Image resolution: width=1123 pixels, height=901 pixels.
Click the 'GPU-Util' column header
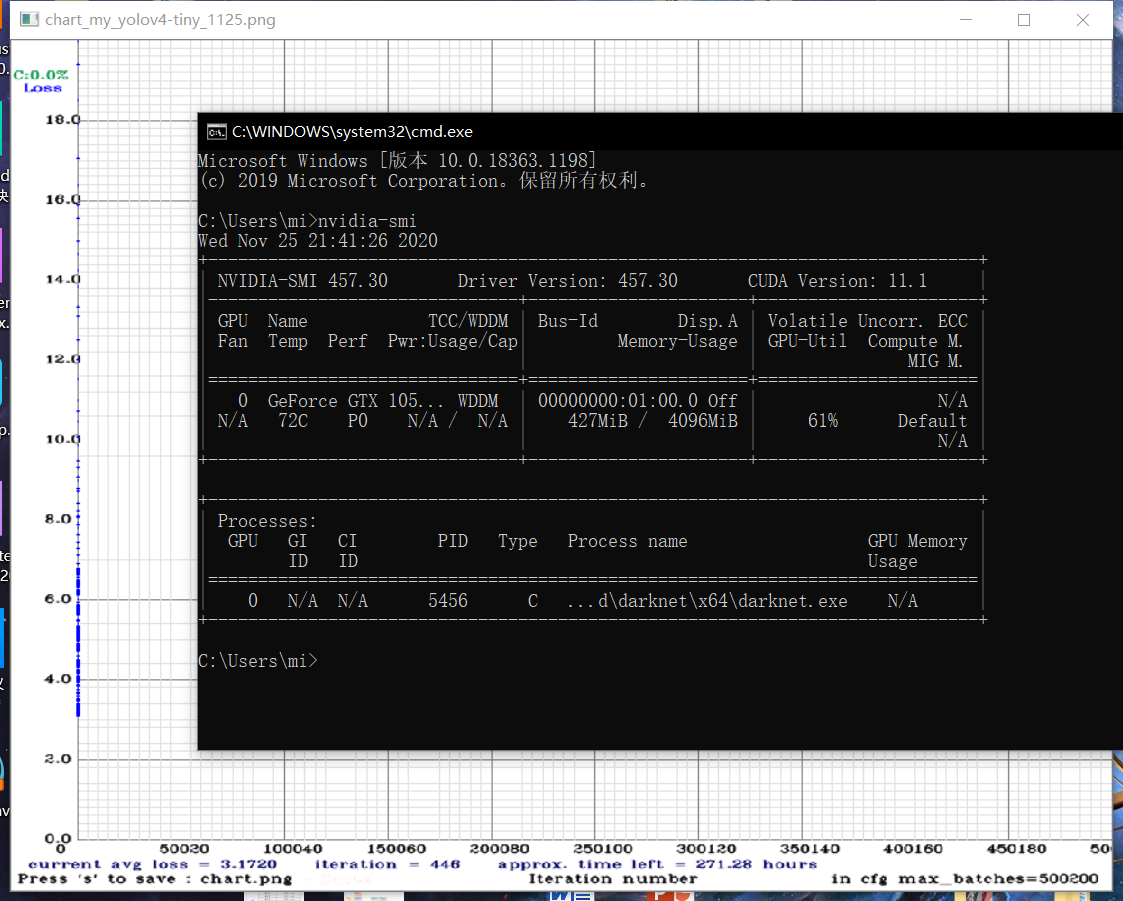(x=807, y=341)
